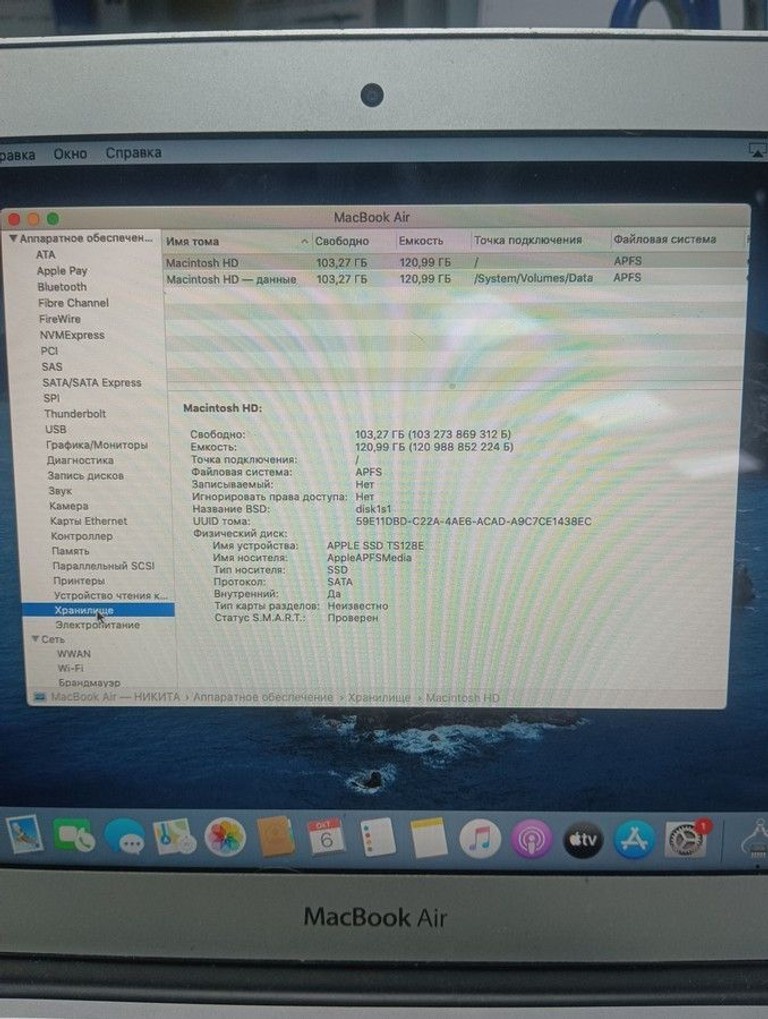Launch Reminders from the dock

point(377,837)
